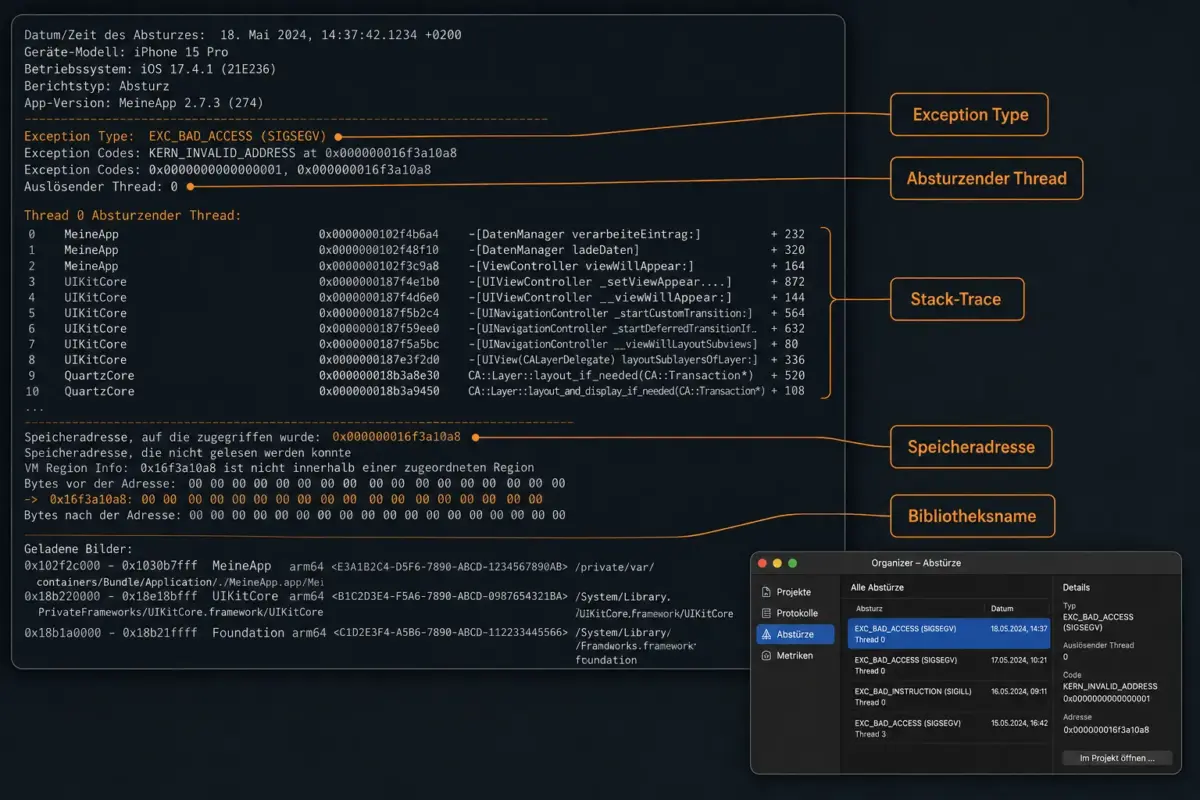This screenshot has width=1200, height=800.
Task: Click stack frame 5 _startCustomTransition
Action: point(416,313)
